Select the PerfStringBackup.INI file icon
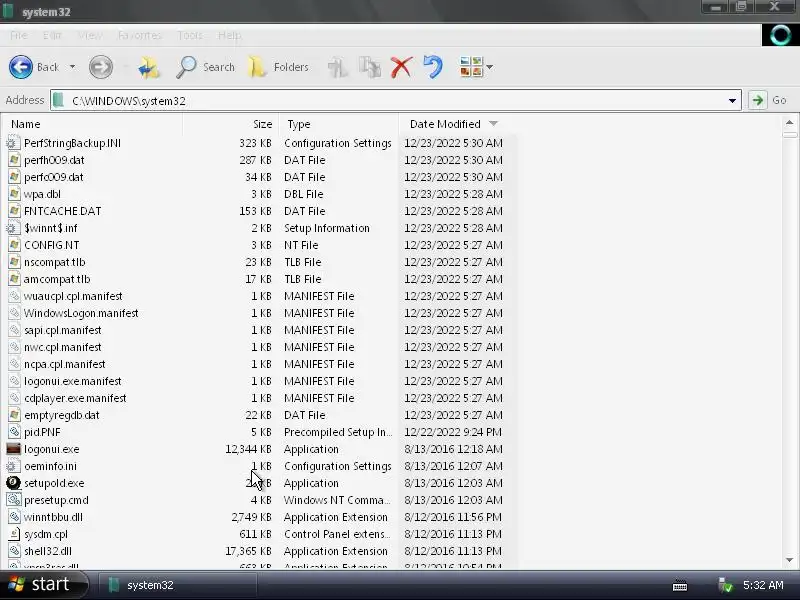This screenshot has height=600, width=800. [13, 143]
